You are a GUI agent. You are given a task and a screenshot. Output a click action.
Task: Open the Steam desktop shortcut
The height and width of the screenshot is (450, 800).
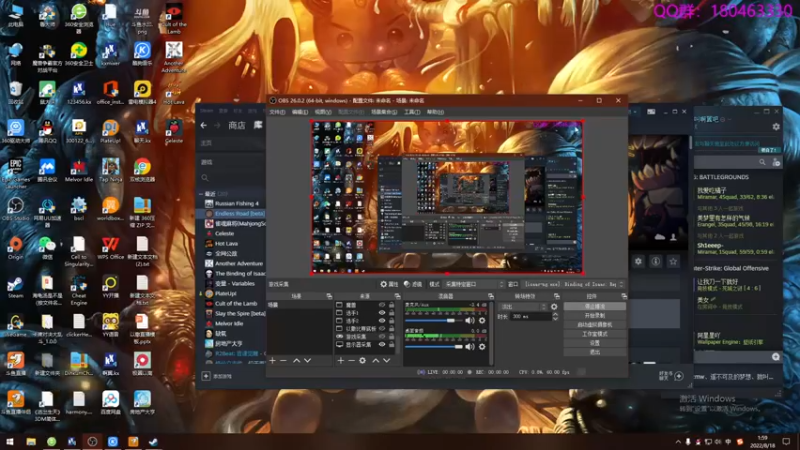click(x=15, y=287)
